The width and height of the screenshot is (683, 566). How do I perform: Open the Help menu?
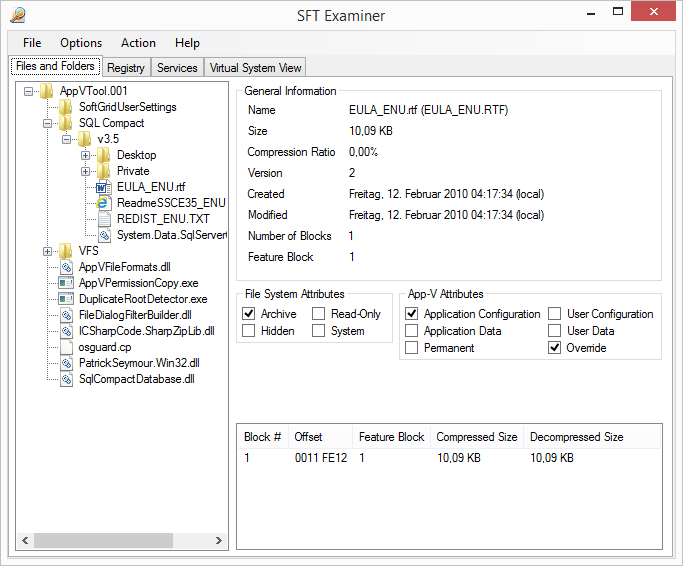point(187,43)
